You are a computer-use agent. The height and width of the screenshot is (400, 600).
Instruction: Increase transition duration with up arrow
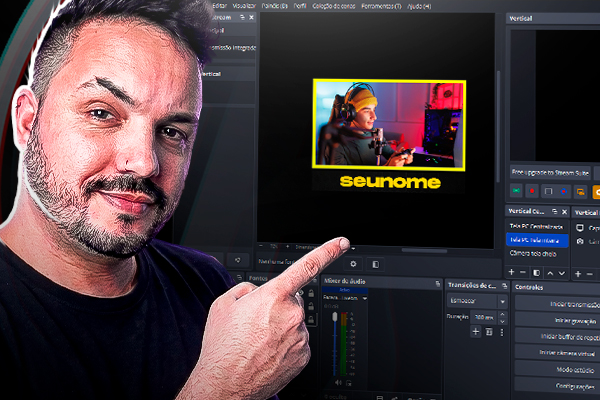point(502,313)
